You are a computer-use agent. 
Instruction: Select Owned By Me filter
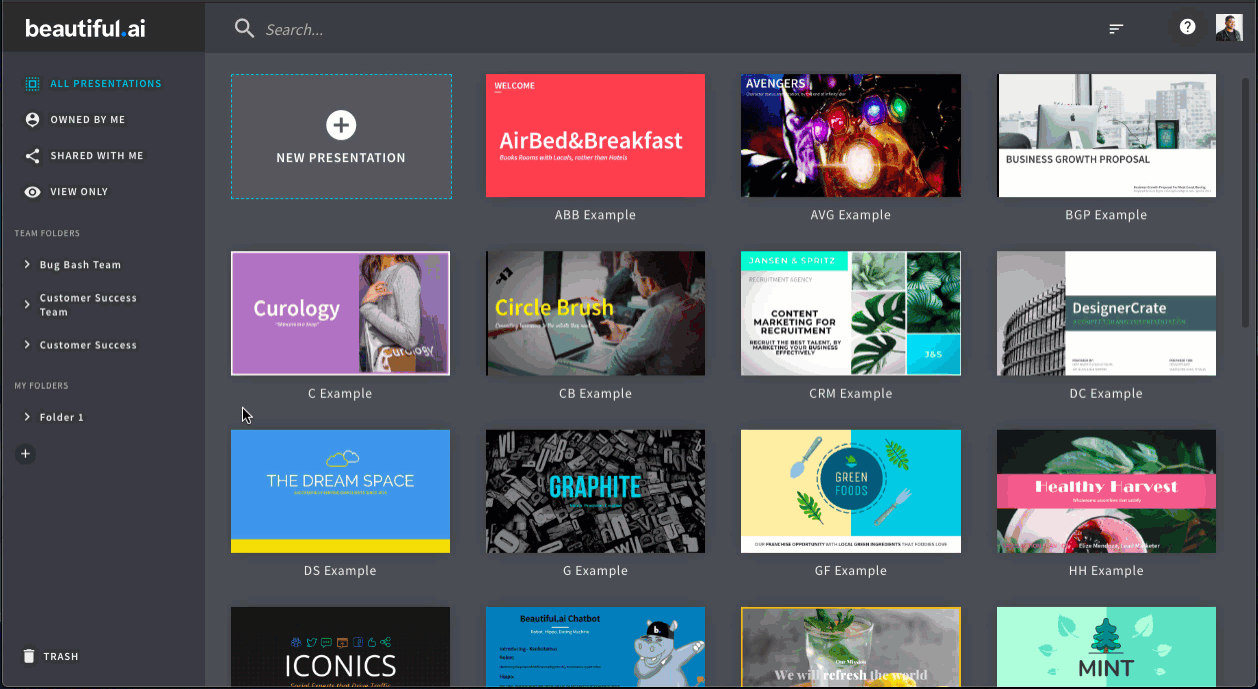pyautogui.click(x=88, y=120)
